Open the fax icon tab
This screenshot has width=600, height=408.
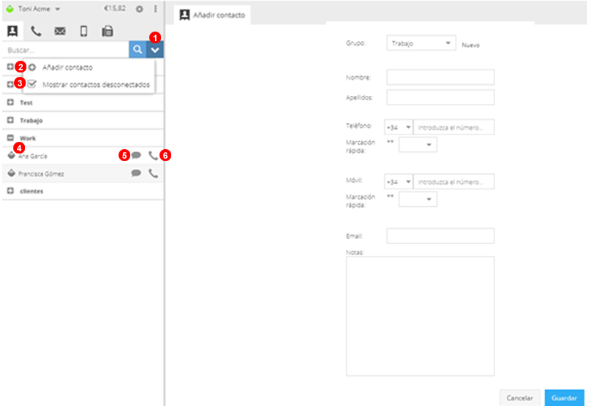tap(107, 31)
